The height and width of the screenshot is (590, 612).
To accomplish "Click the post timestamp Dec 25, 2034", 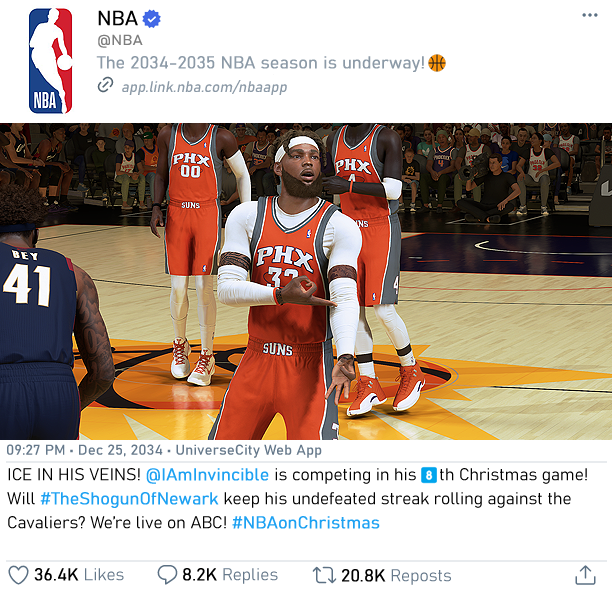I will tap(120, 450).
